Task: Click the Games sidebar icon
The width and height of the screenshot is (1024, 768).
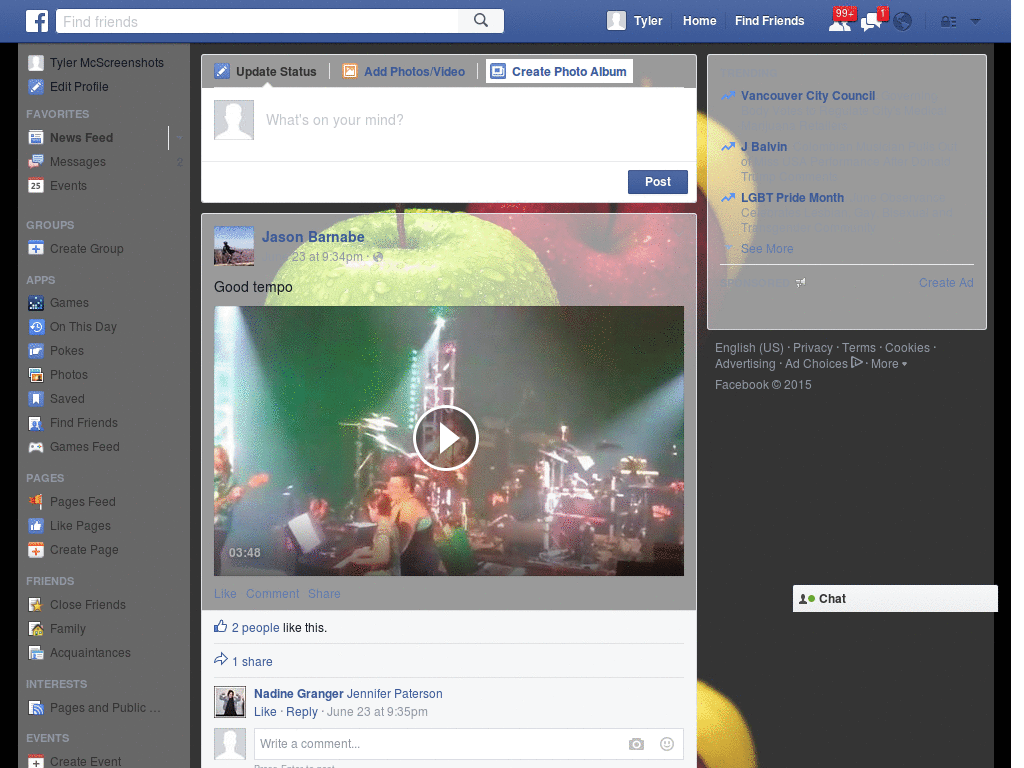Action: (x=36, y=303)
